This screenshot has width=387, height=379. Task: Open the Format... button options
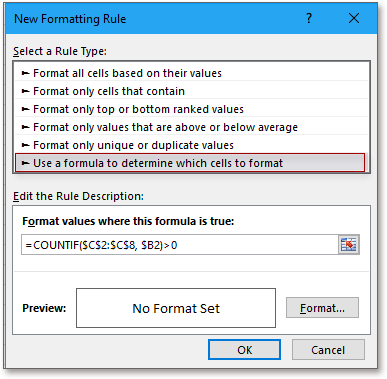322,308
